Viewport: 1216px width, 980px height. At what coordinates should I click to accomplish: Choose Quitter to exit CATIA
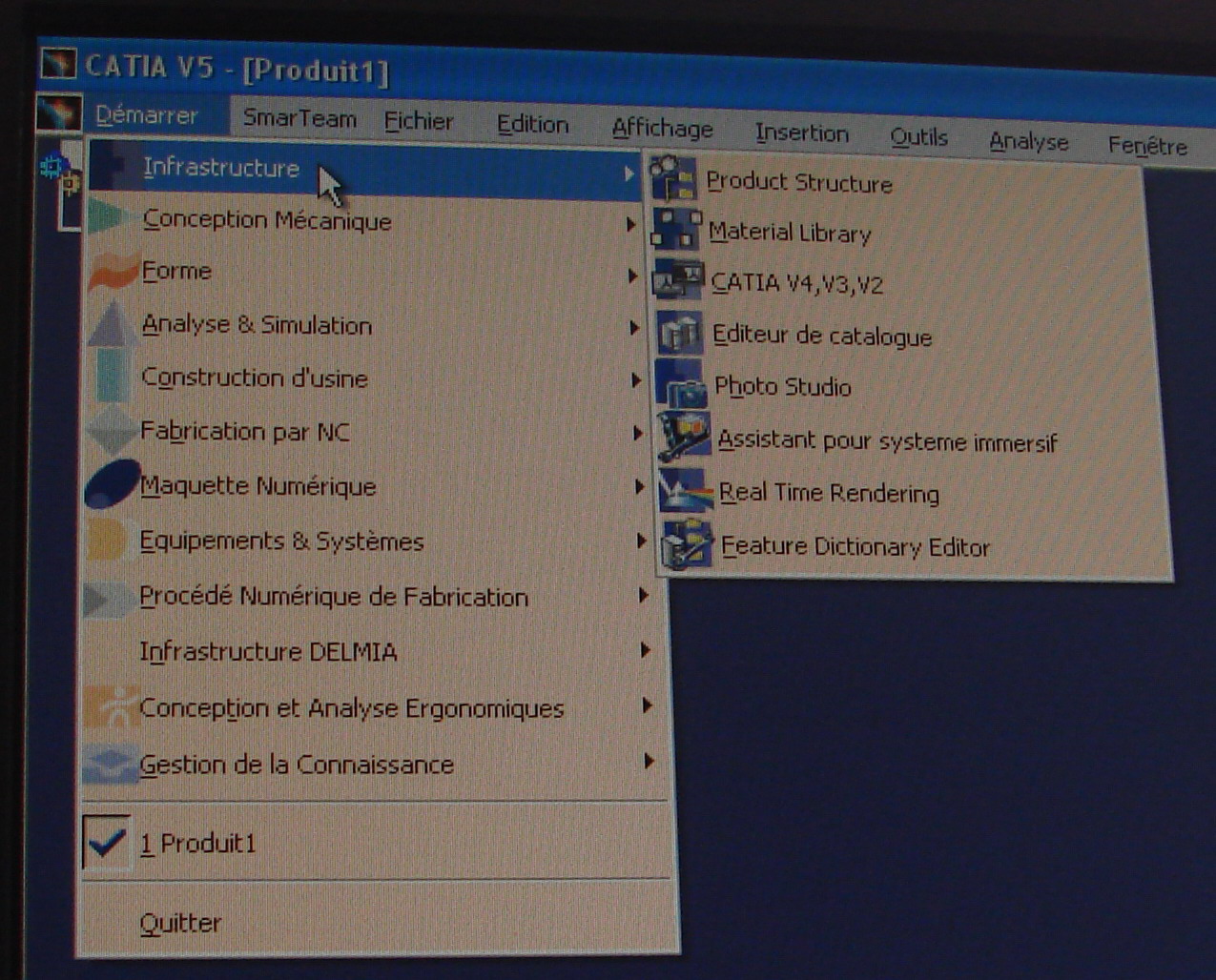click(x=180, y=923)
